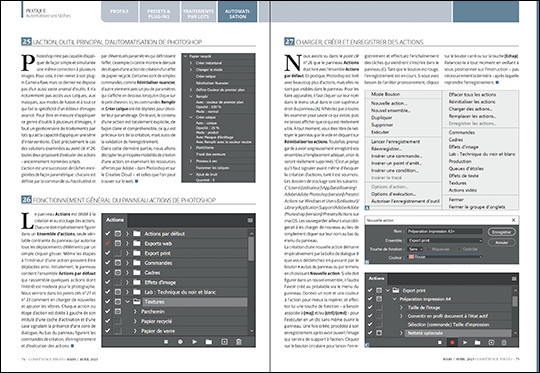This screenshot has height=373, width=540.
Task: Toggle check mark of Taille de l'image step
Action: tap(370, 307)
